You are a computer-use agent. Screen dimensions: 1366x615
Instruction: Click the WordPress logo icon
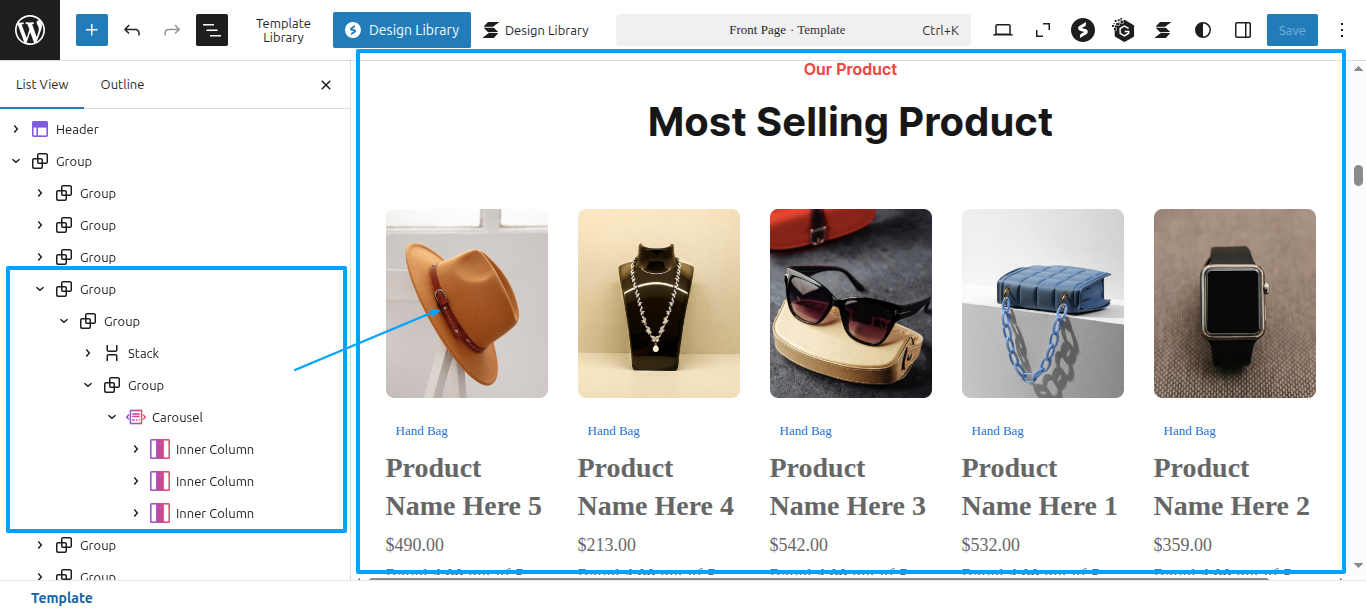30,30
